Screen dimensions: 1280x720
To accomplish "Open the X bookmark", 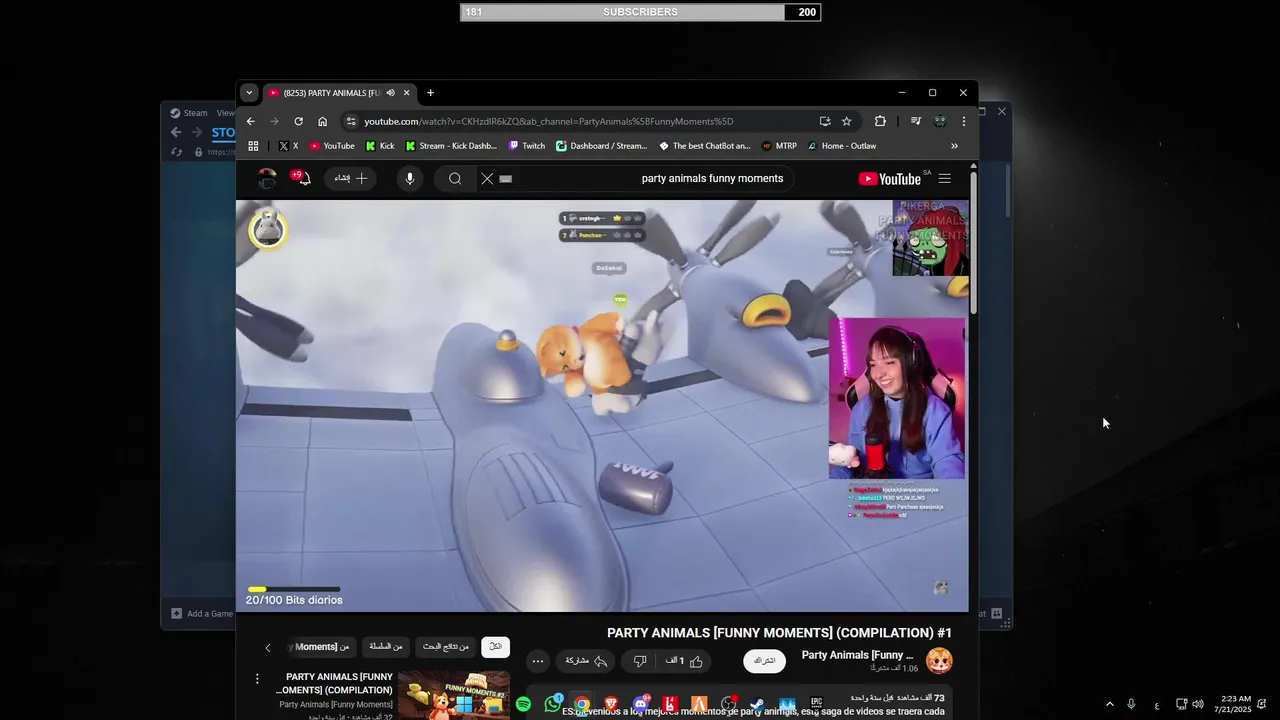I will [288, 146].
